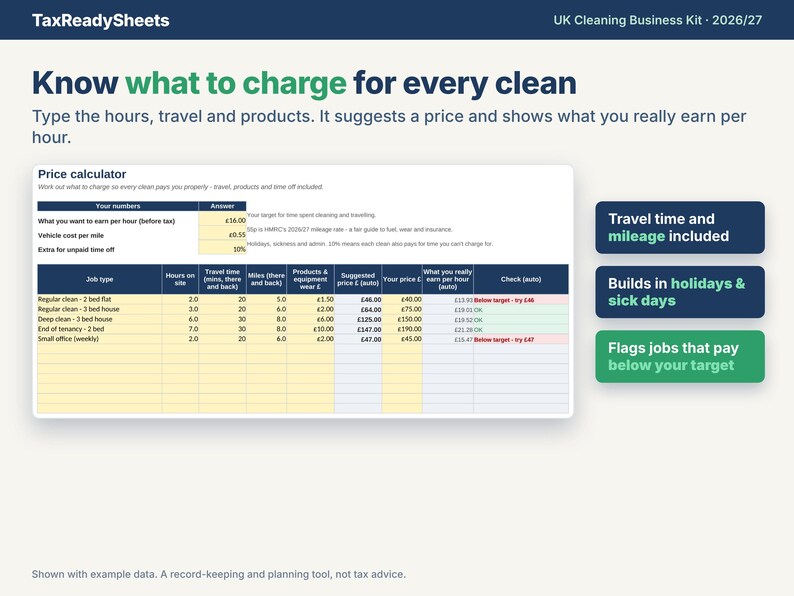Click the £19.01 real hourly earnings value

(448, 309)
